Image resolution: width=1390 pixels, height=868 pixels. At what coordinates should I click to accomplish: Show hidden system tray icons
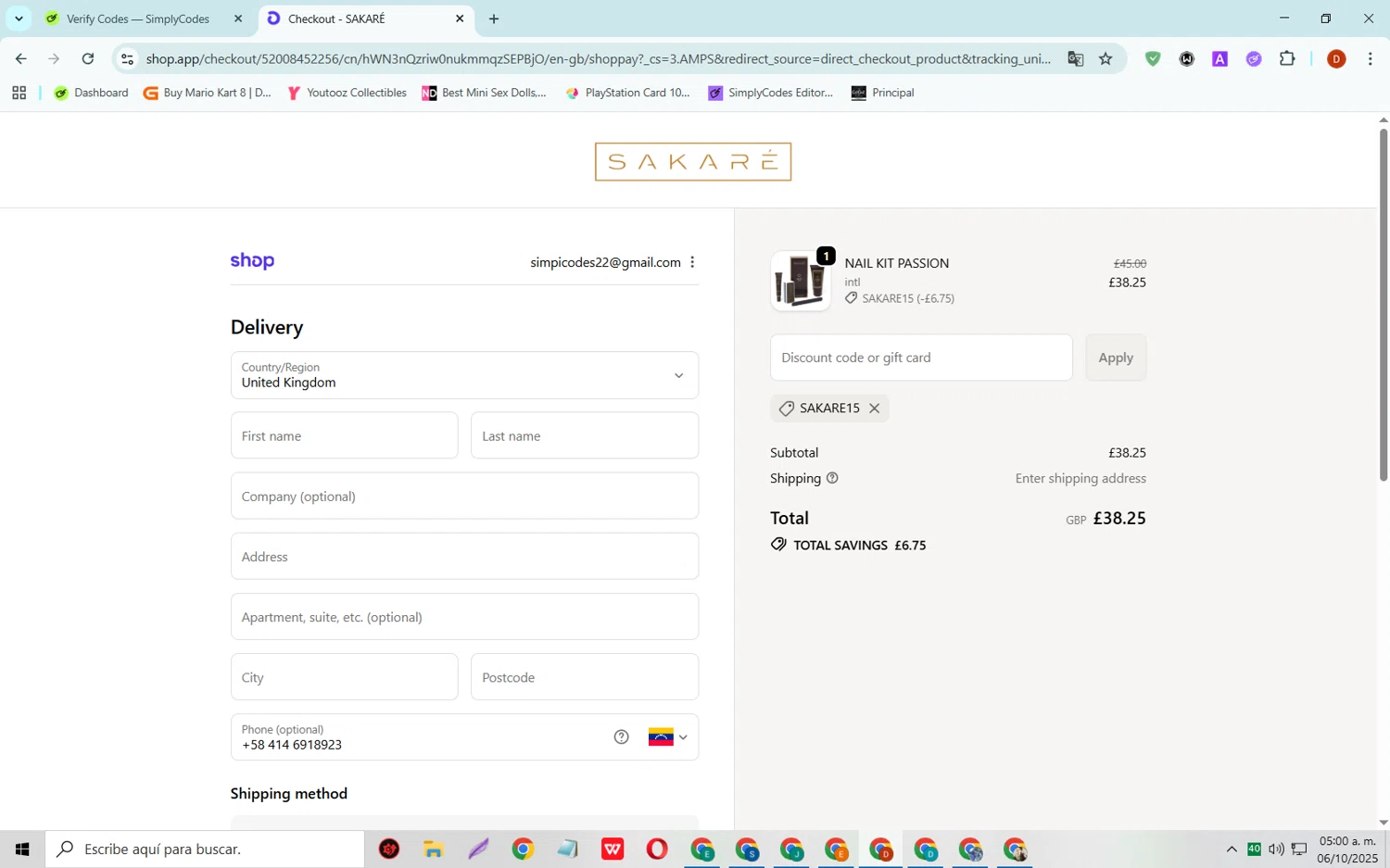point(1232,849)
